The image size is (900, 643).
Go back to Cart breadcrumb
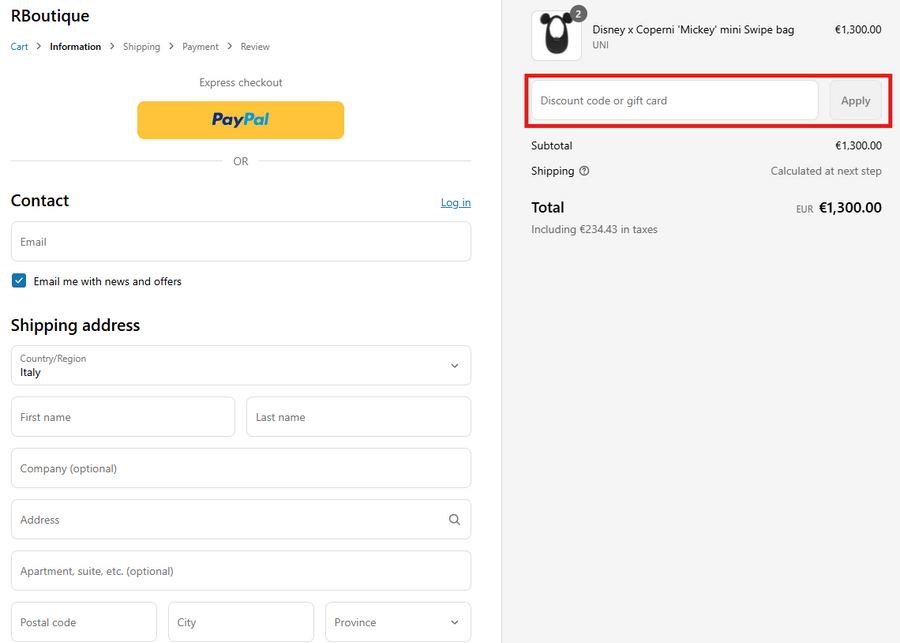tap(19, 47)
